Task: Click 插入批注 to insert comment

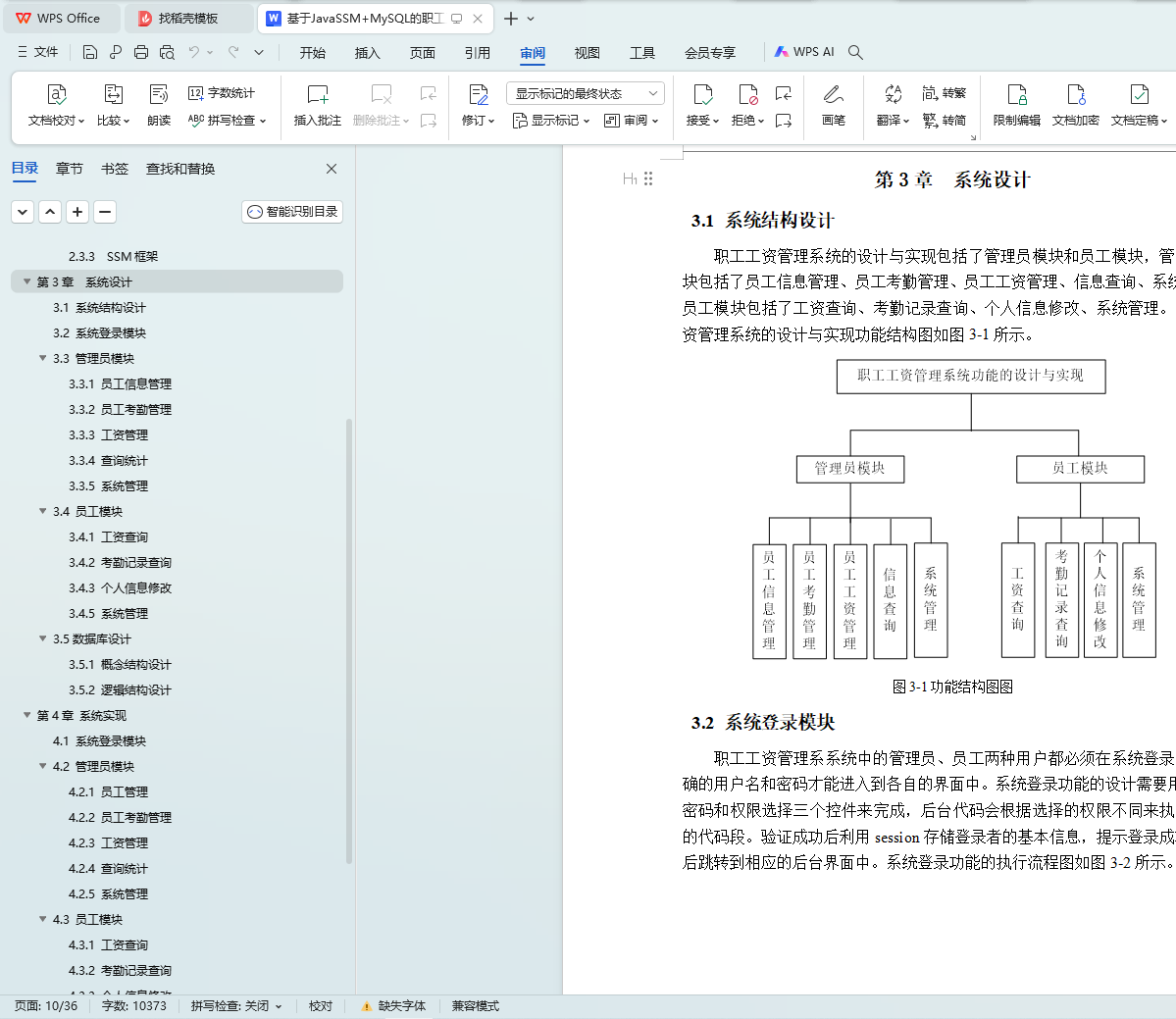Action: pos(317,105)
